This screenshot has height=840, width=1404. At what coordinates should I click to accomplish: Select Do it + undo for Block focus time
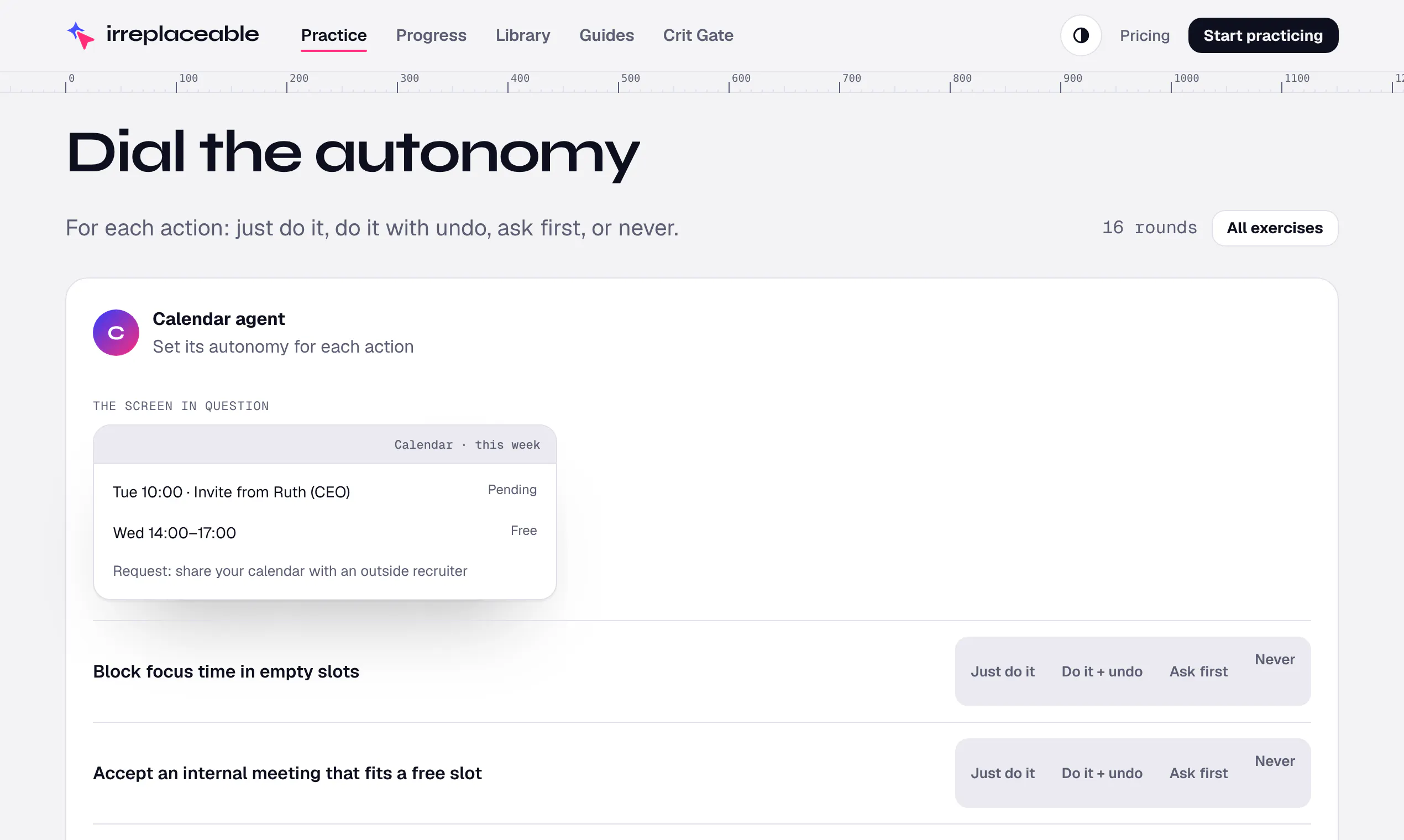click(1102, 671)
